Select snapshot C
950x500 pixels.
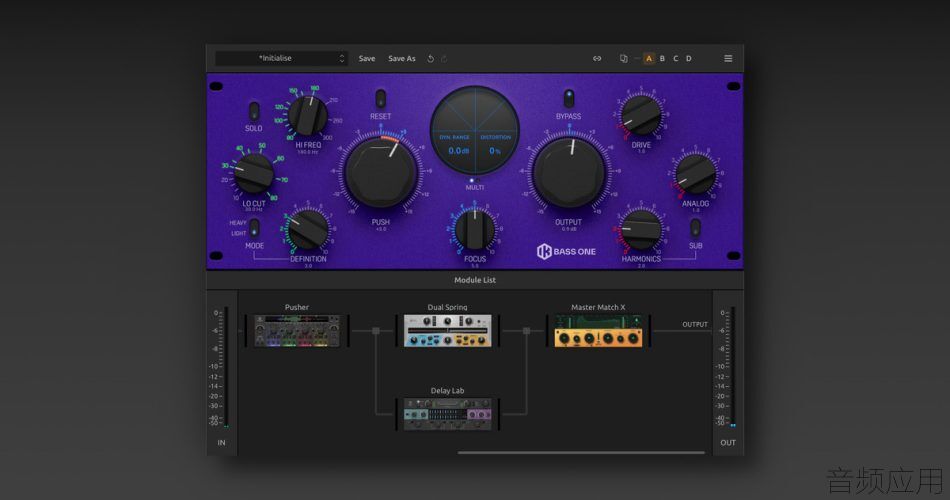click(676, 59)
